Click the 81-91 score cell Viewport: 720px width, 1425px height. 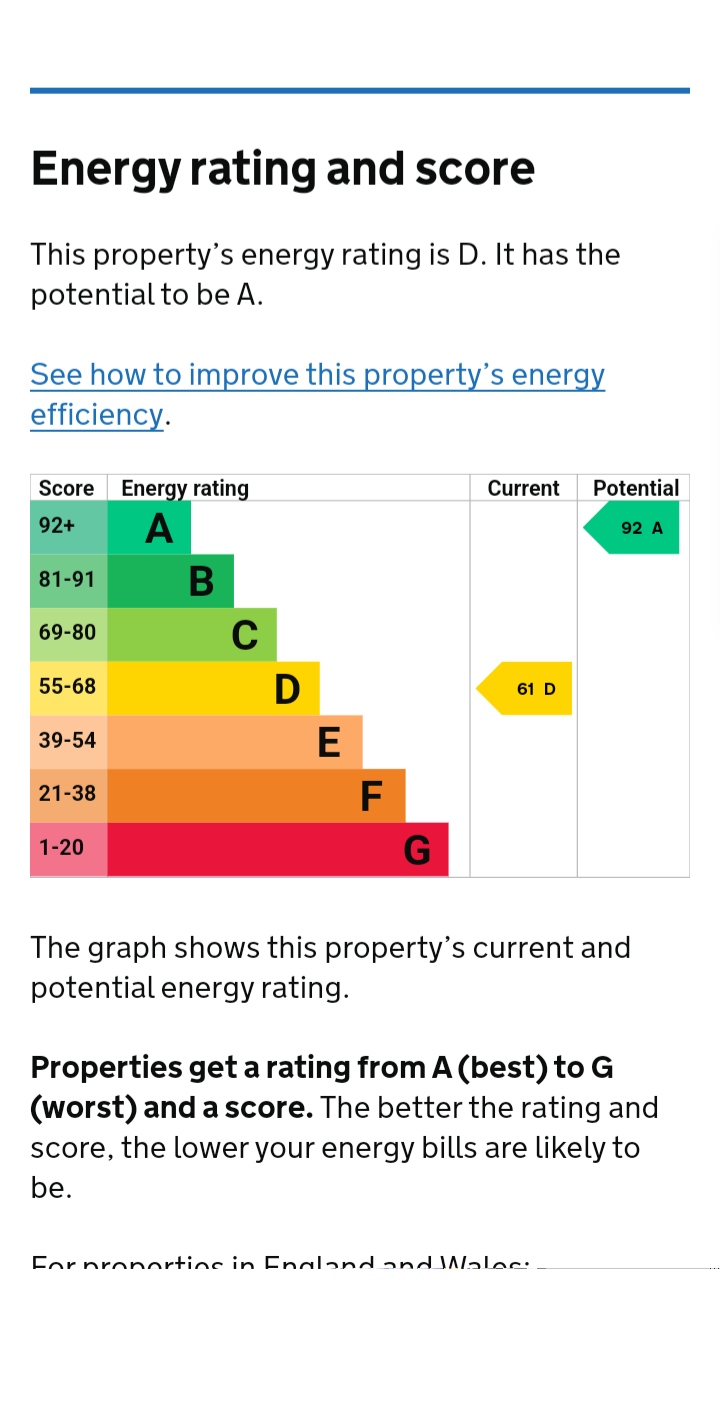[68, 581]
